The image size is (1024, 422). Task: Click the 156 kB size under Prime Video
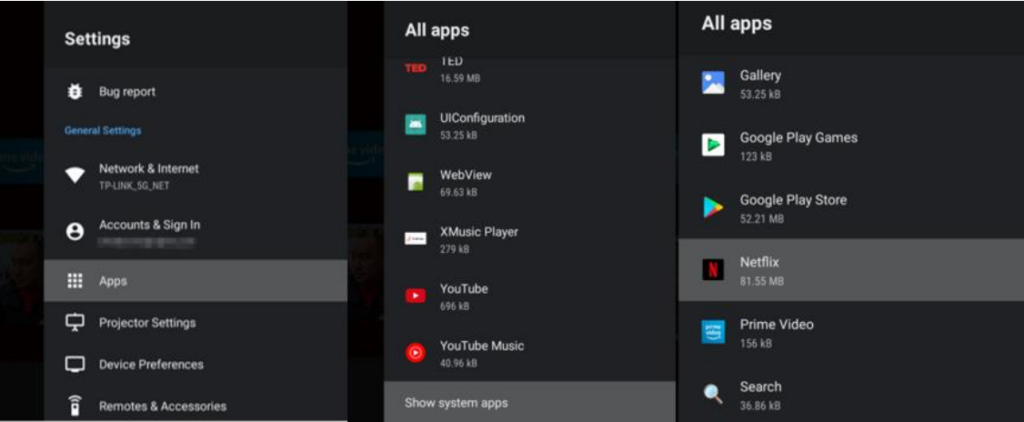point(756,343)
